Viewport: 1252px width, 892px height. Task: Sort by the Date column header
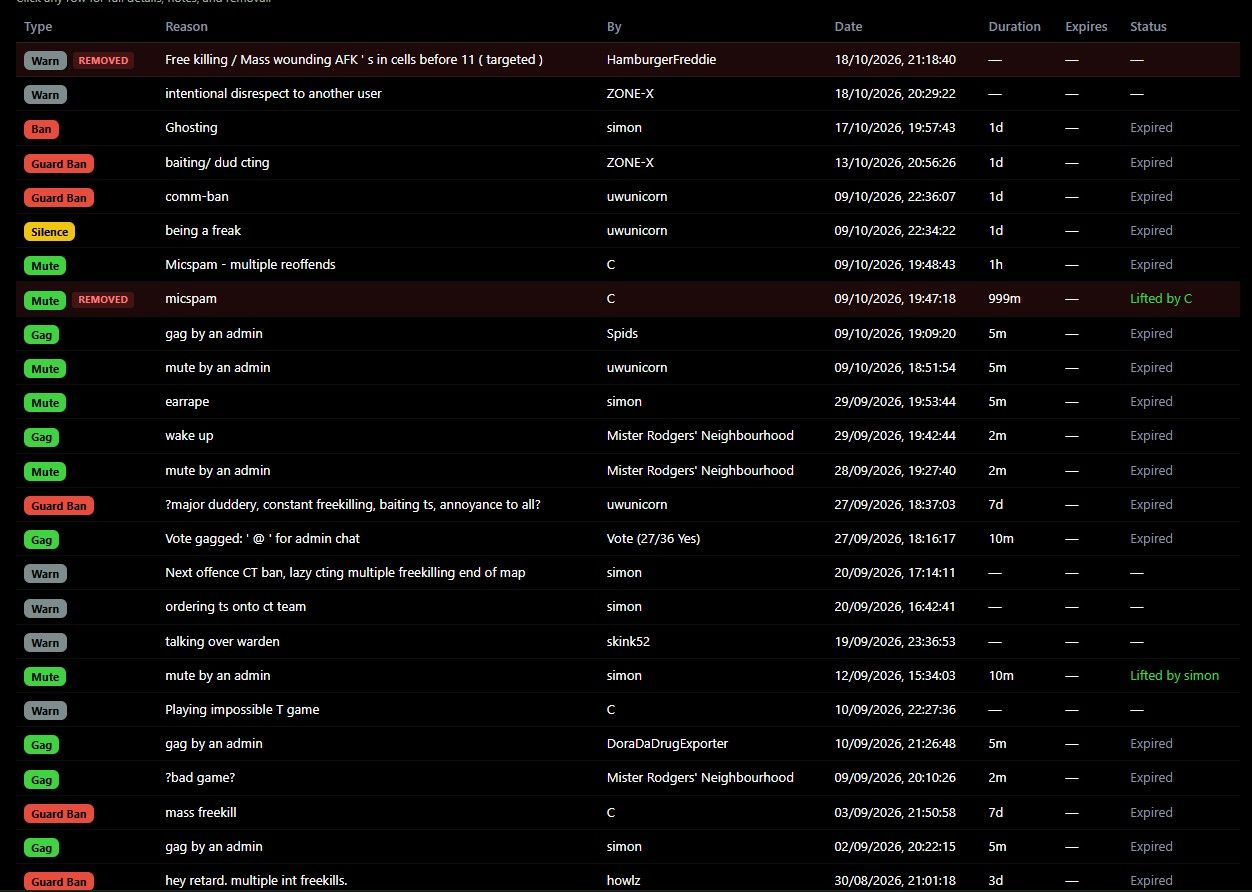tap(848, 27)
